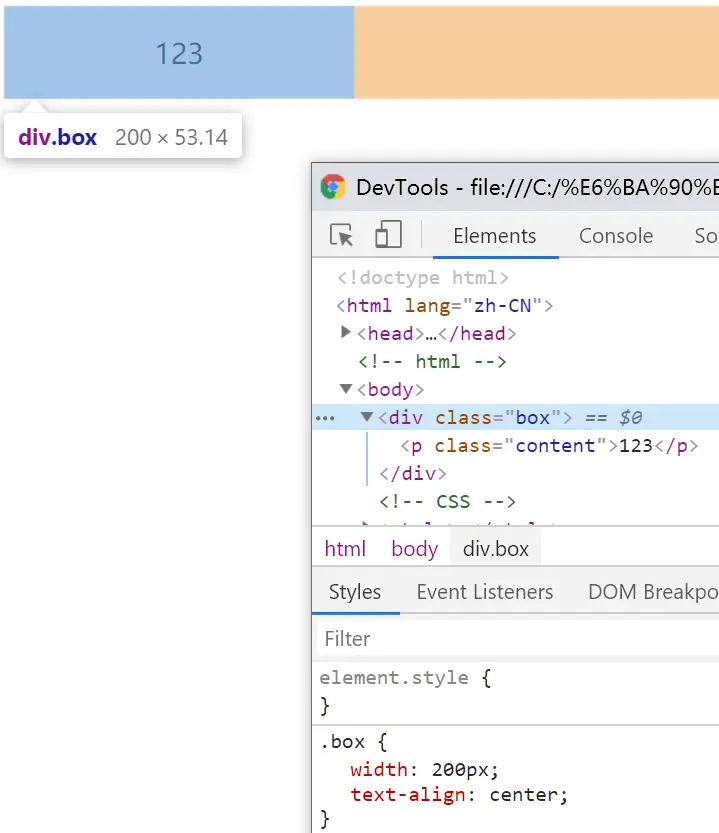Switch to the Console tab

pos(616,236)
